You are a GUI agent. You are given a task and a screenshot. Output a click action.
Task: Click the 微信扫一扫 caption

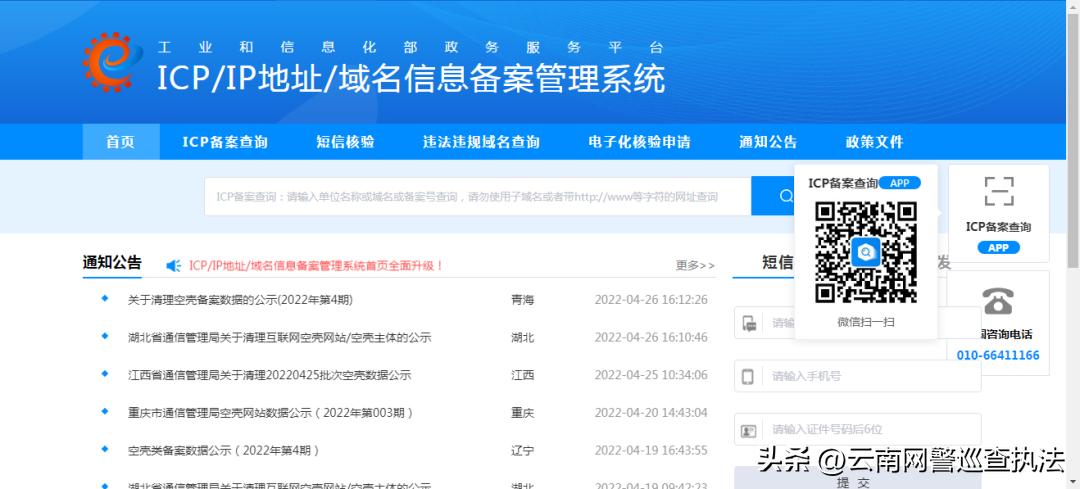click(x=866, y=322)
